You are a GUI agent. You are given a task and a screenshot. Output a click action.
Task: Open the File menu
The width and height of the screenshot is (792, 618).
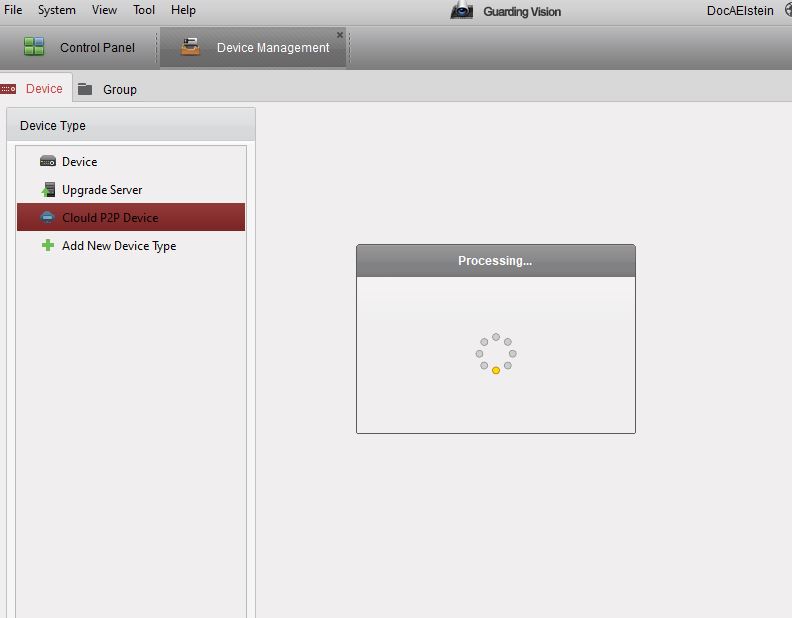13,10
